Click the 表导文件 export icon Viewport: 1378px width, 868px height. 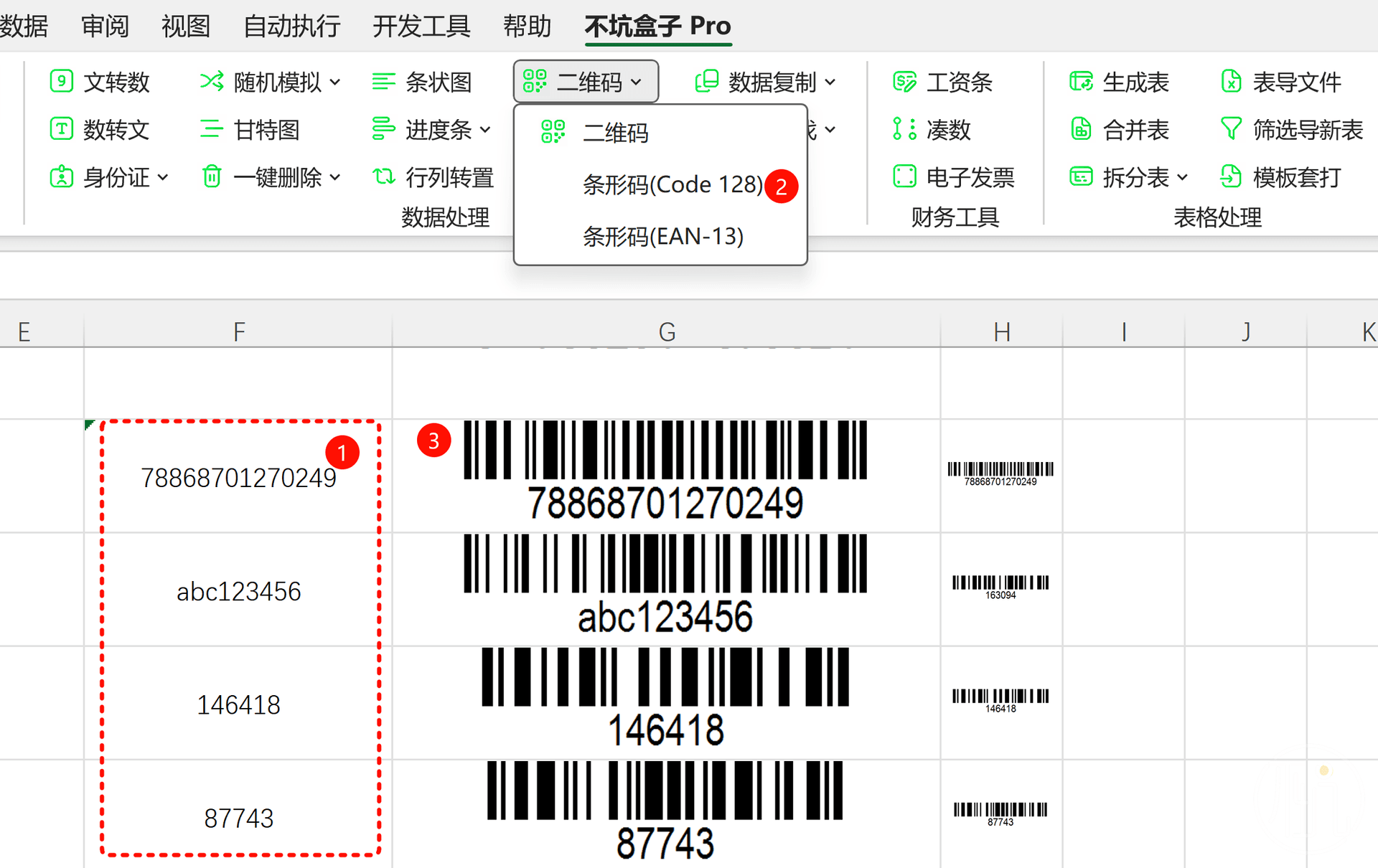(1232, 81)
